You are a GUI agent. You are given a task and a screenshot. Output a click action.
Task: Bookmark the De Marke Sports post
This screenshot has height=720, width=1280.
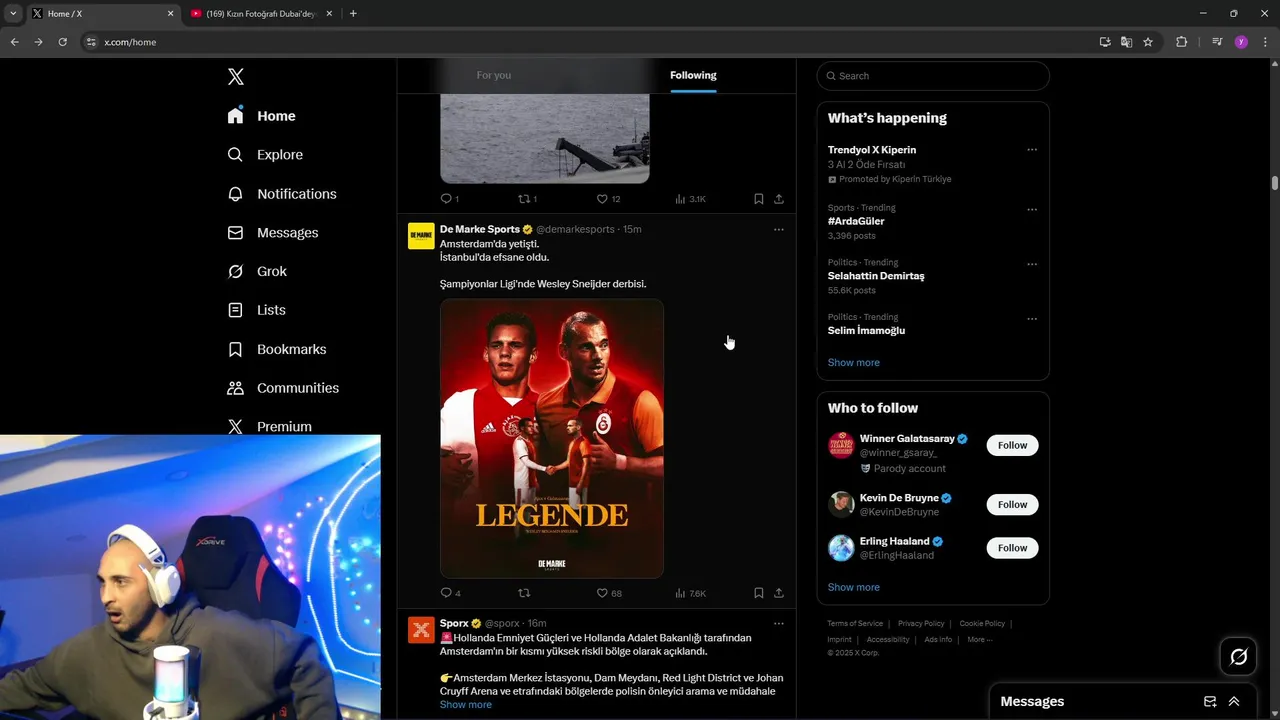pyautogui.click(x=759, y=593)
